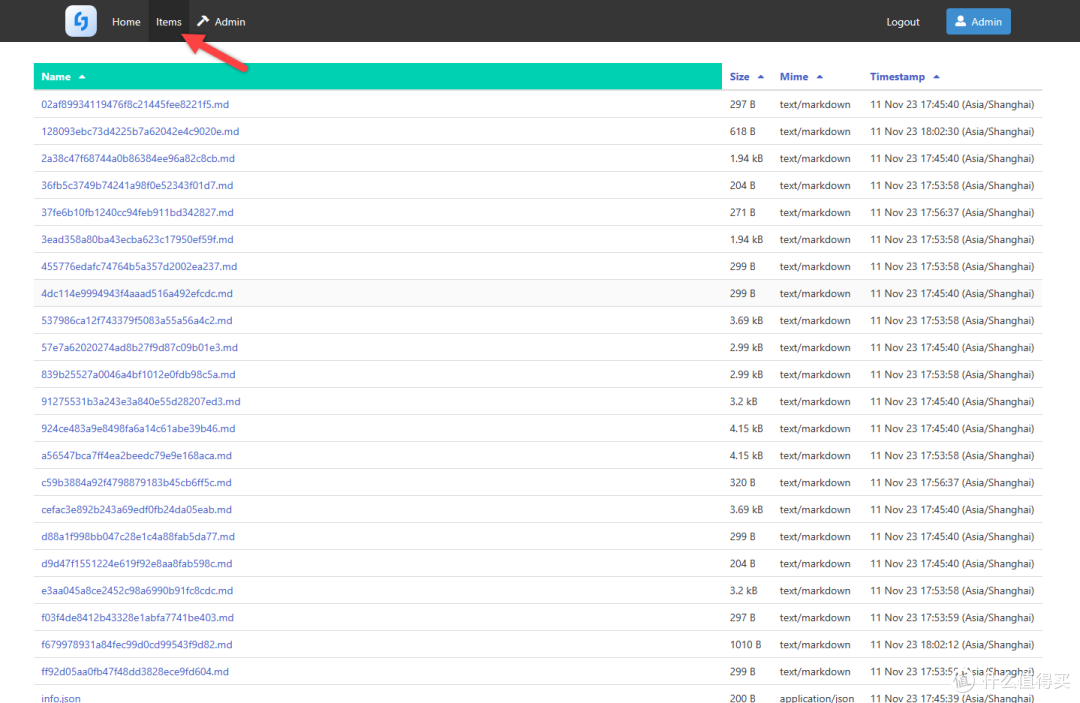Sort the table by Size header
The width and height of the screenshot is (1080, 703).
coord(739,76)
